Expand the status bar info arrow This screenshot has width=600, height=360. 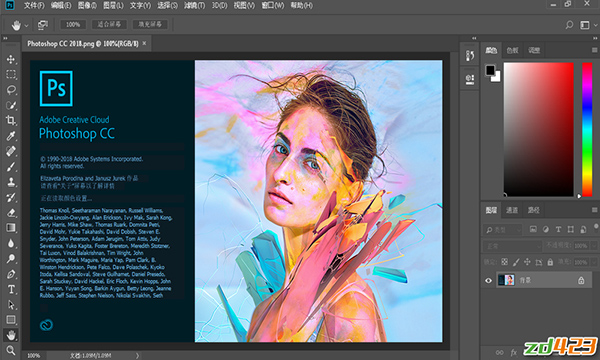pos(137,355)
